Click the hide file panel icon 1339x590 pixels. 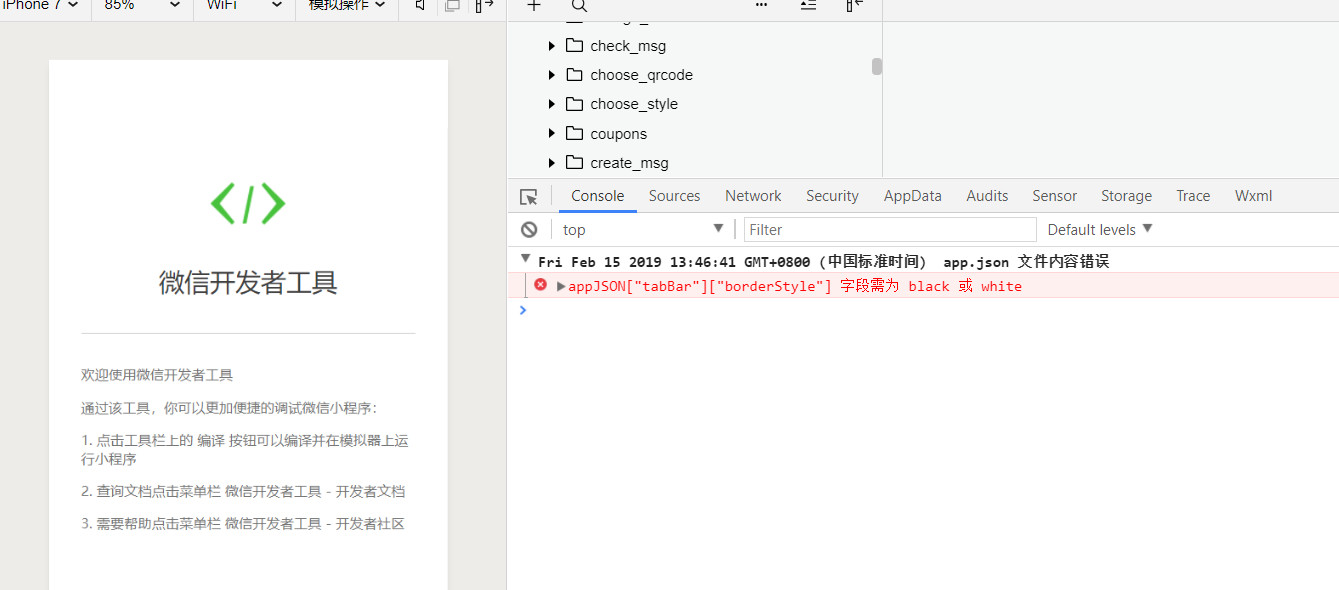click(x=854, y=5)
